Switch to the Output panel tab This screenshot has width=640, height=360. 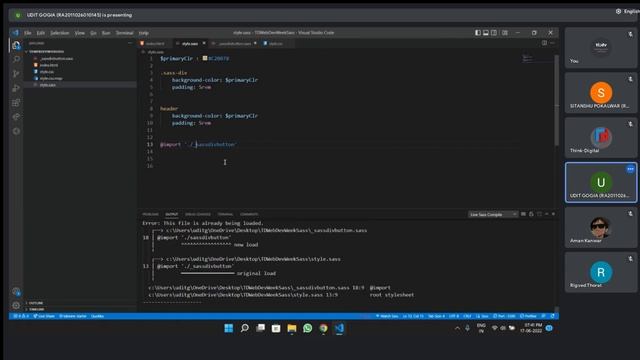tap(171, 214)
